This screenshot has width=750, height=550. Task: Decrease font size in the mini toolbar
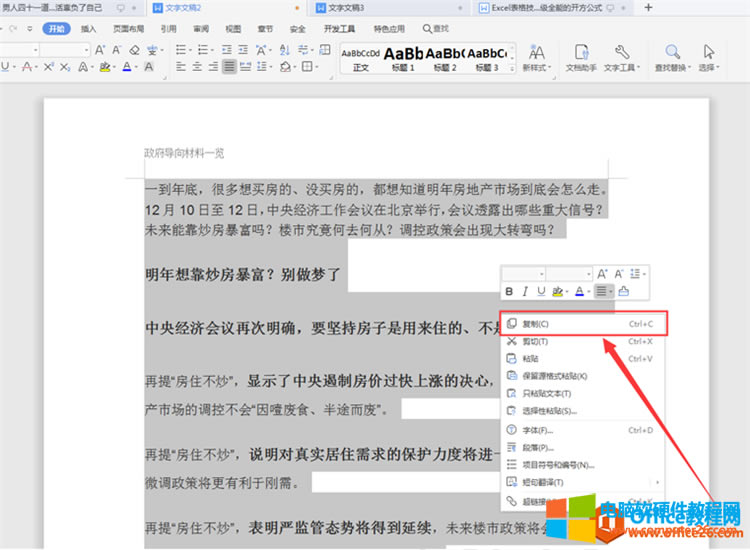[619, 273]
